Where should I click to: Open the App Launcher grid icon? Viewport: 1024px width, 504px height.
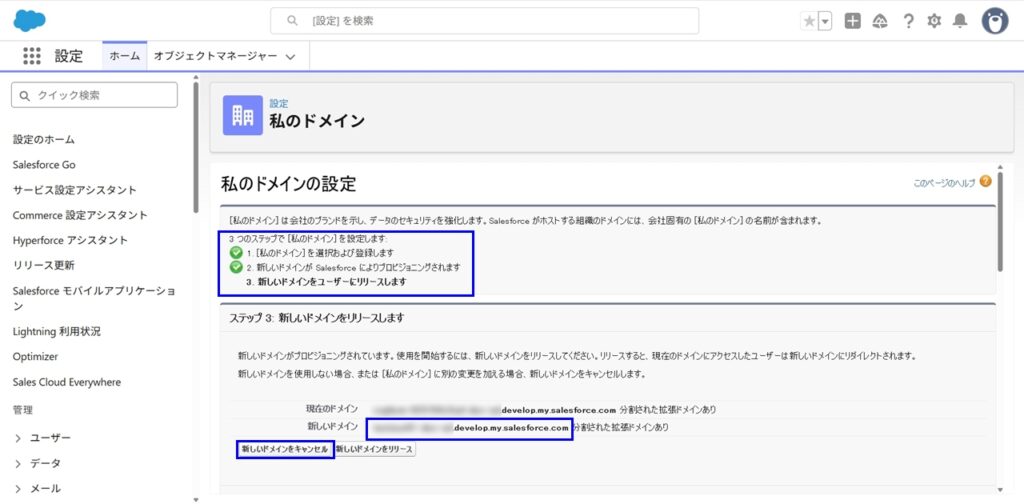31,56
